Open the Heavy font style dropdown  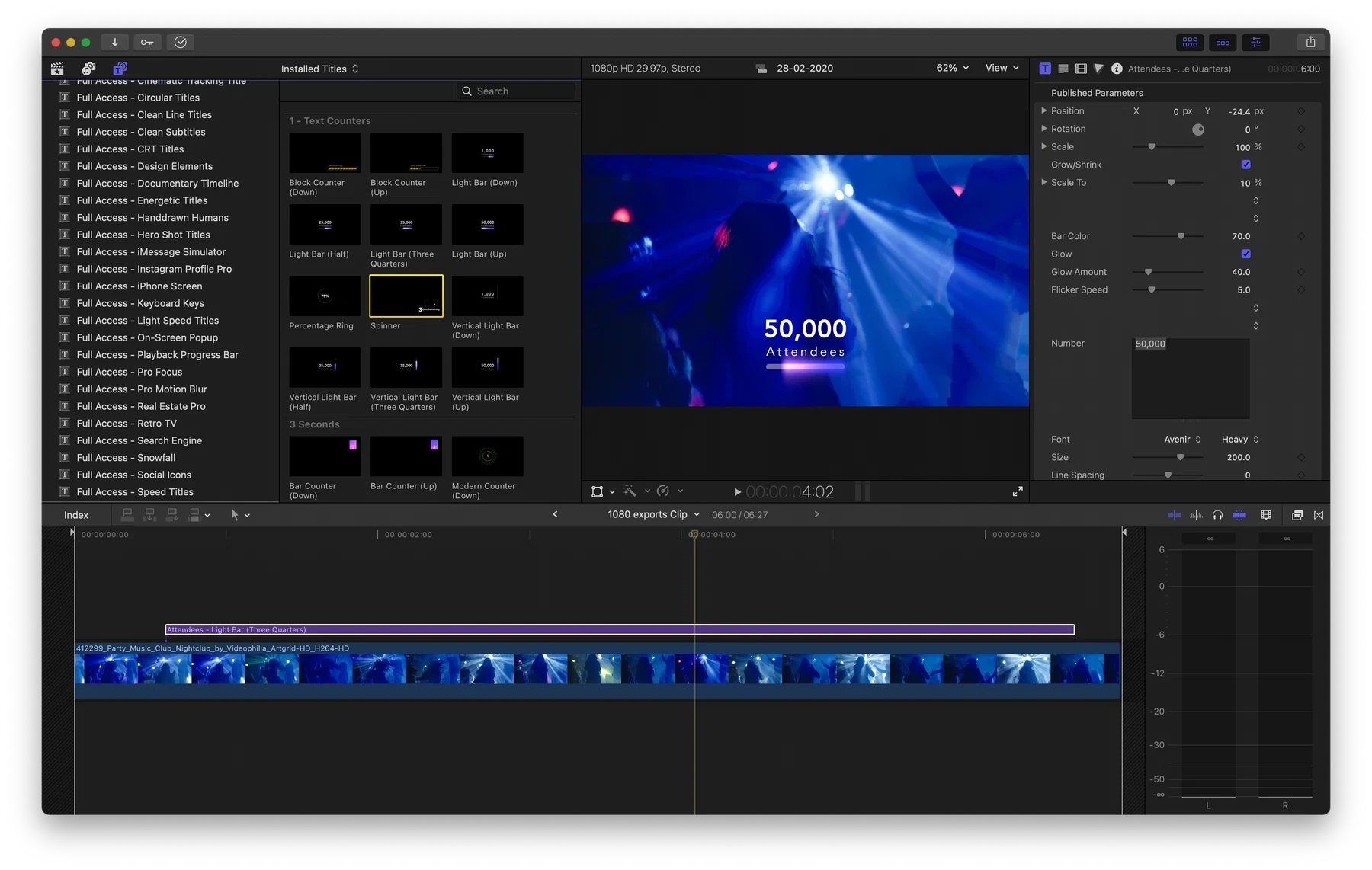(1240, 440)
